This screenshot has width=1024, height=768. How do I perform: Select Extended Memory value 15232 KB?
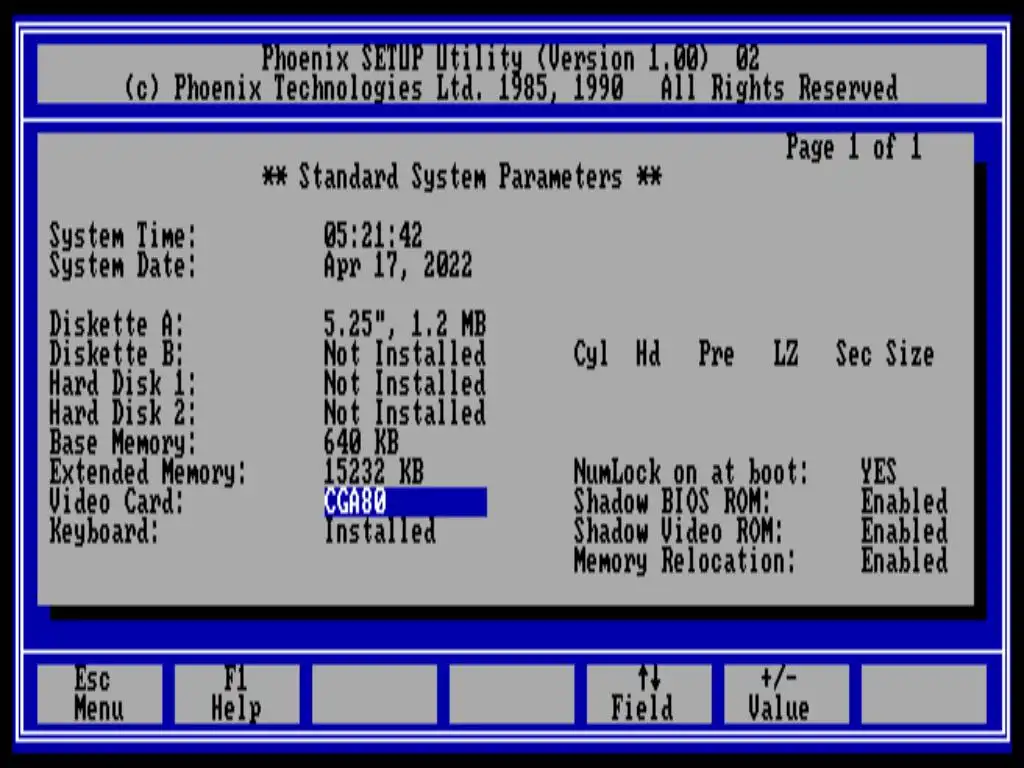click(x=374, y=472)
